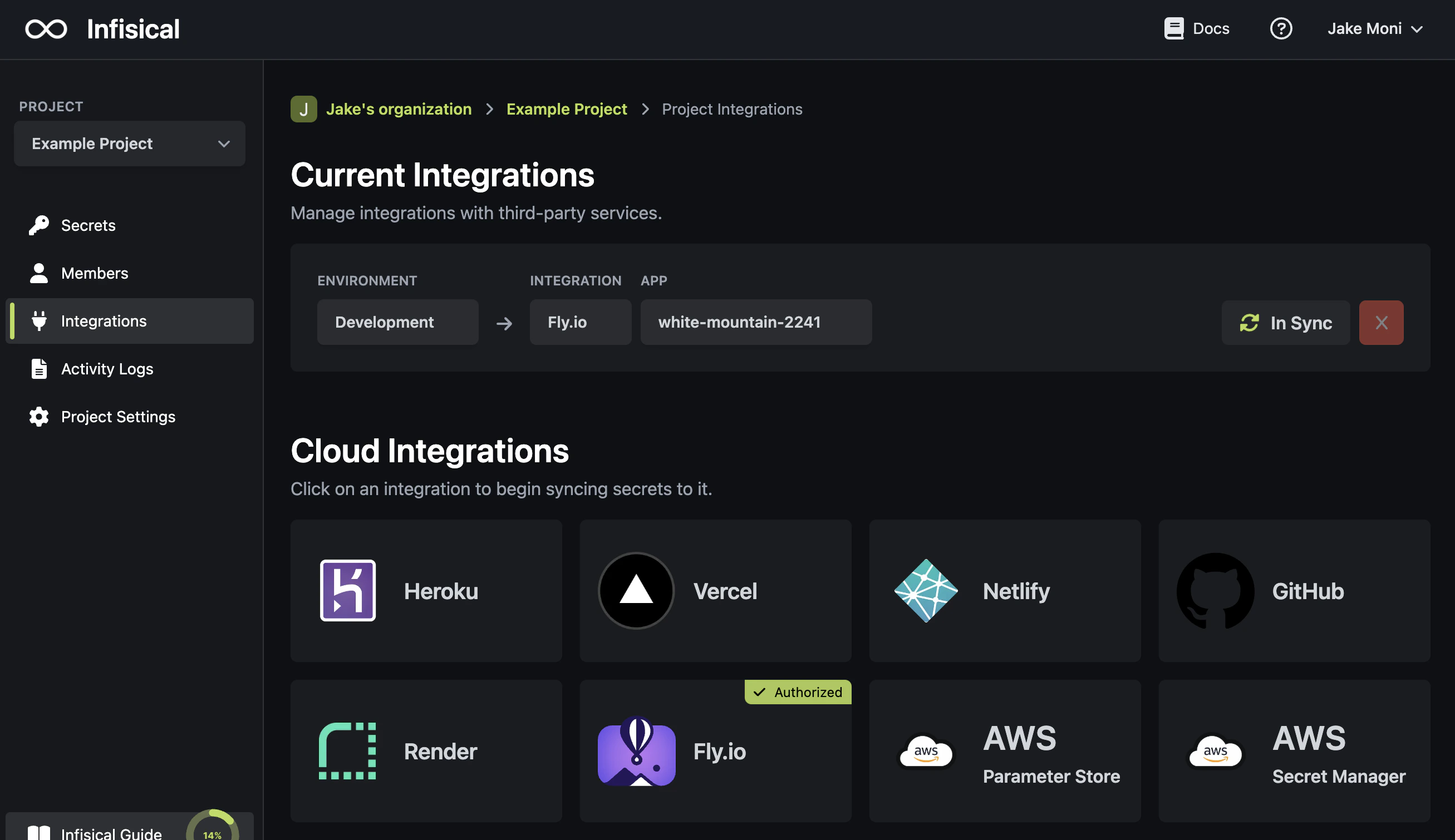
Task: Click the Vercel triangle logo
Action: point(636,590)
